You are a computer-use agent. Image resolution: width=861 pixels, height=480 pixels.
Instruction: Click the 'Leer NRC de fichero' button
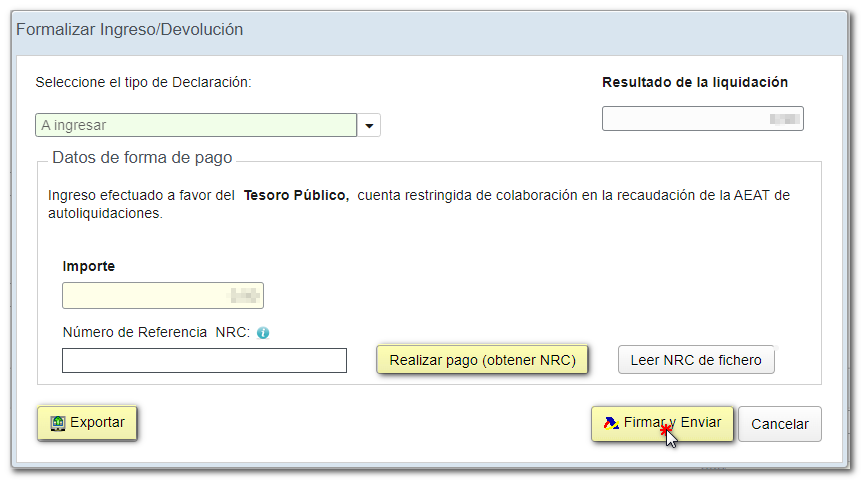tap(696, 360)
